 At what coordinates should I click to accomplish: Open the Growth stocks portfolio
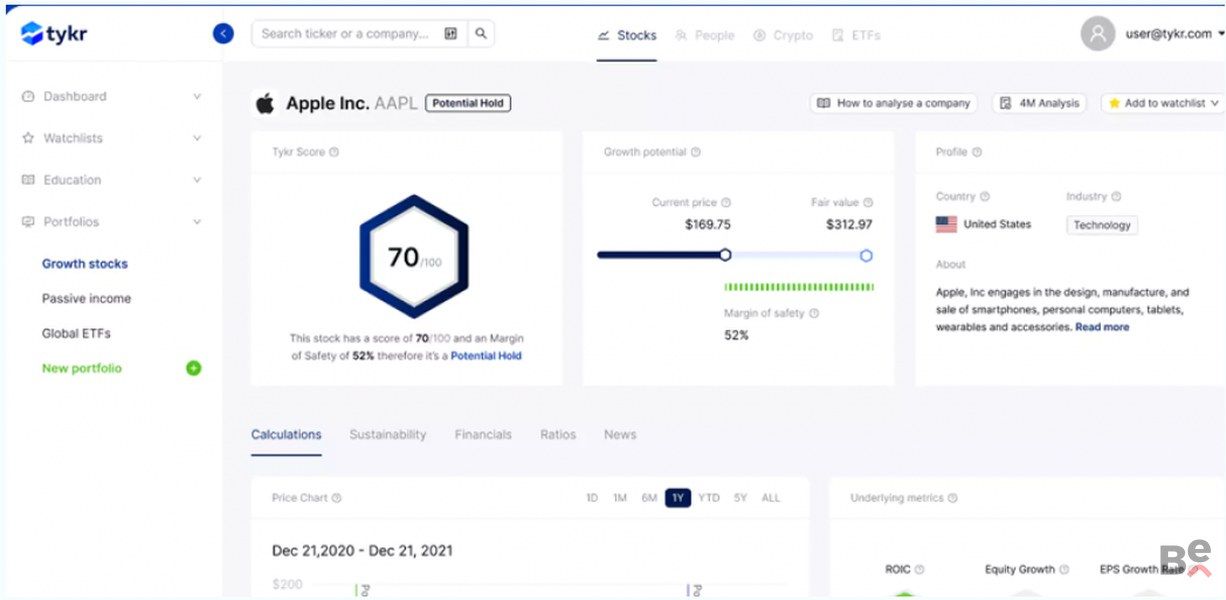pyautogui.click(x=85, y=264)
